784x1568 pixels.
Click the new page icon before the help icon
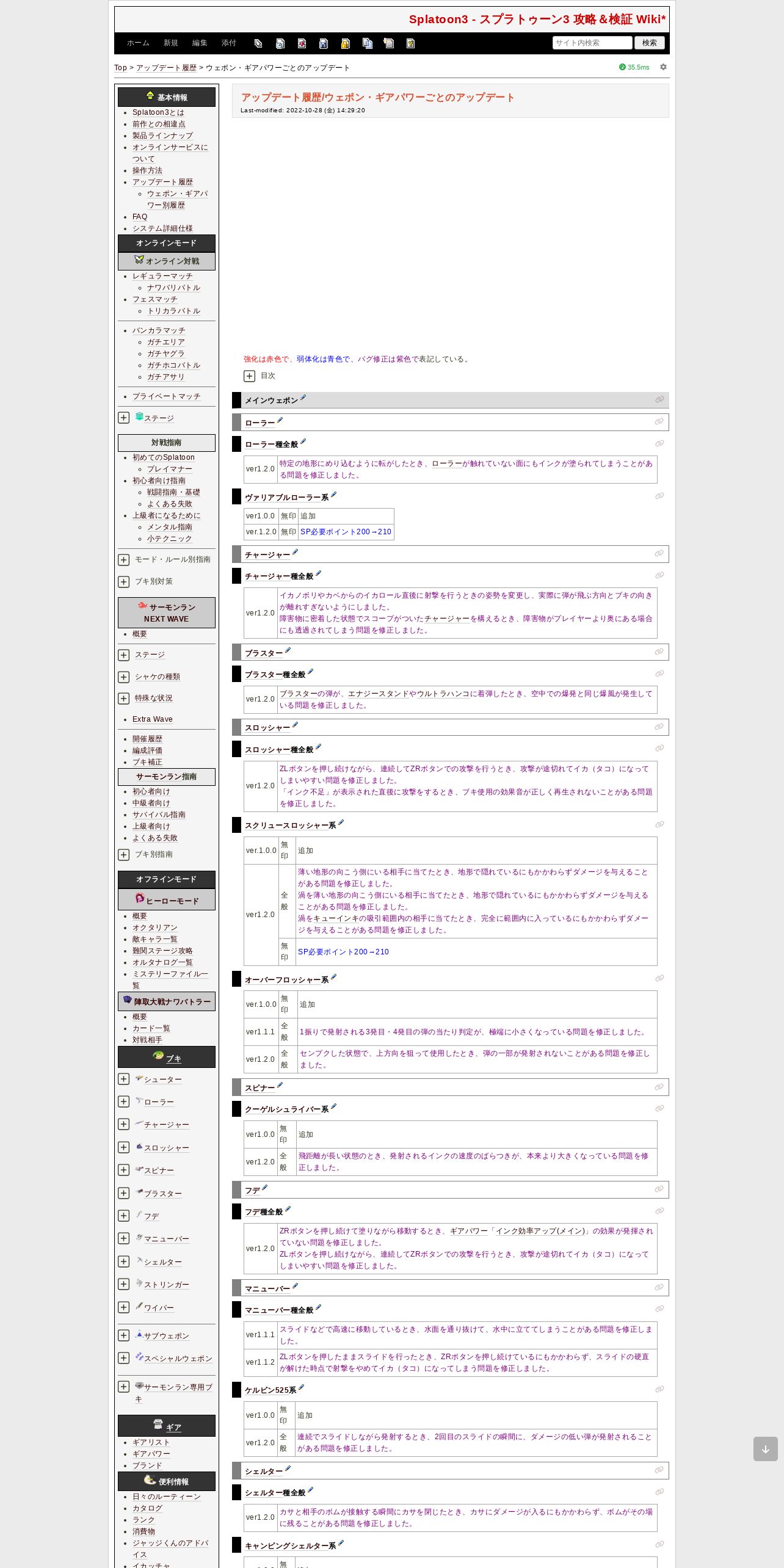click(x=388, y=43)
